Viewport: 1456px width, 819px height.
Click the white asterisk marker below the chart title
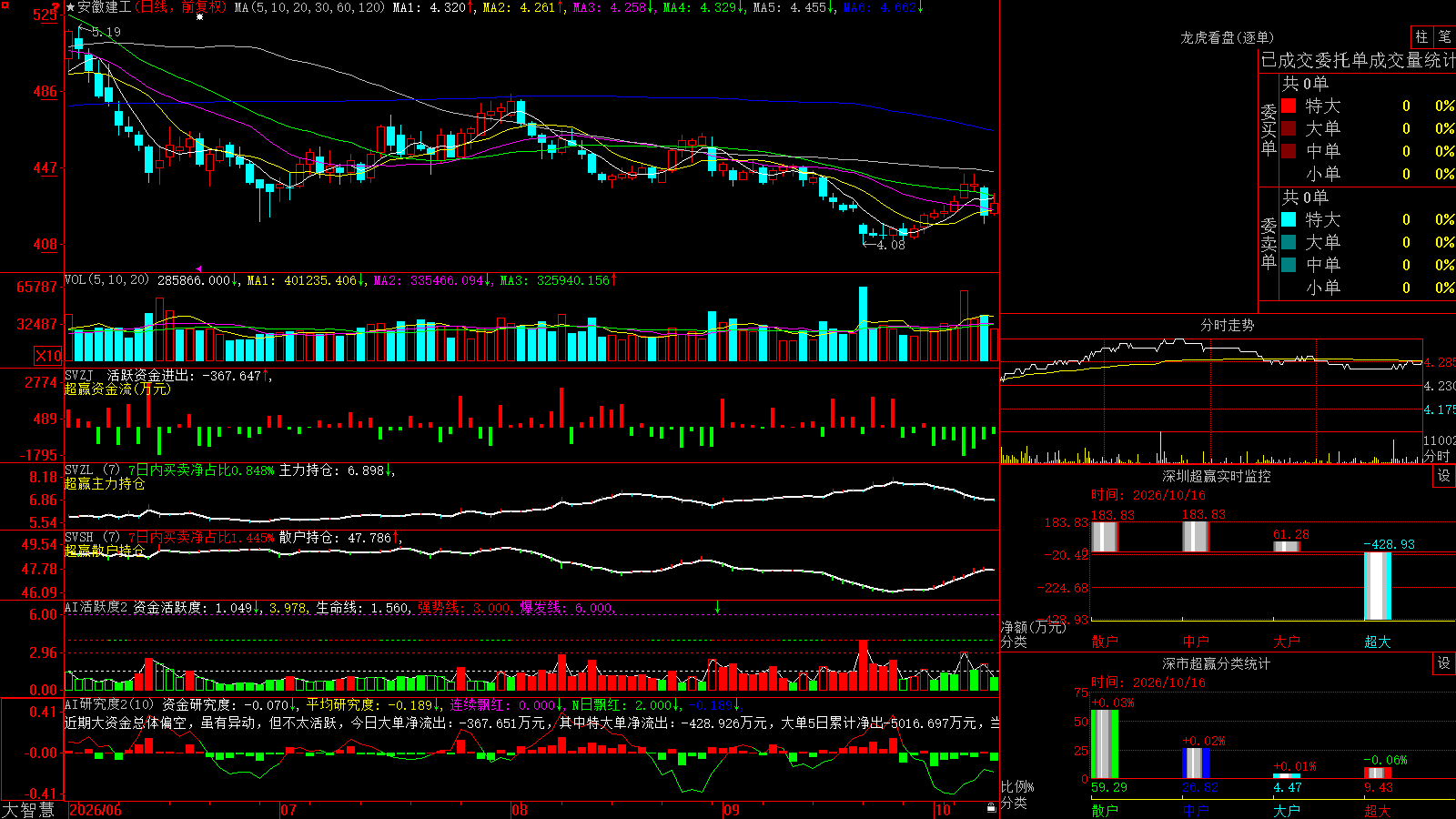pos(200,17)
